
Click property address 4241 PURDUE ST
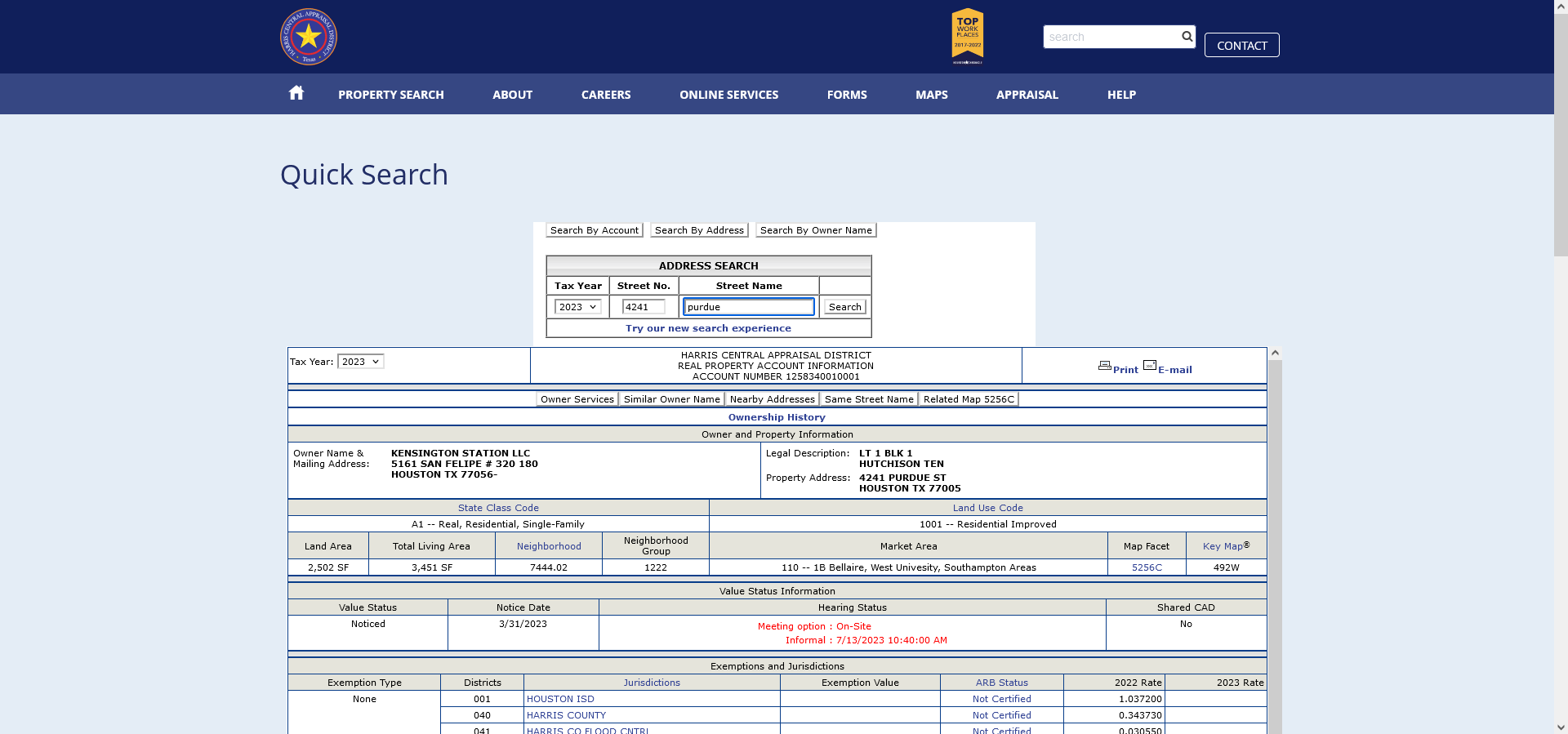902,478
